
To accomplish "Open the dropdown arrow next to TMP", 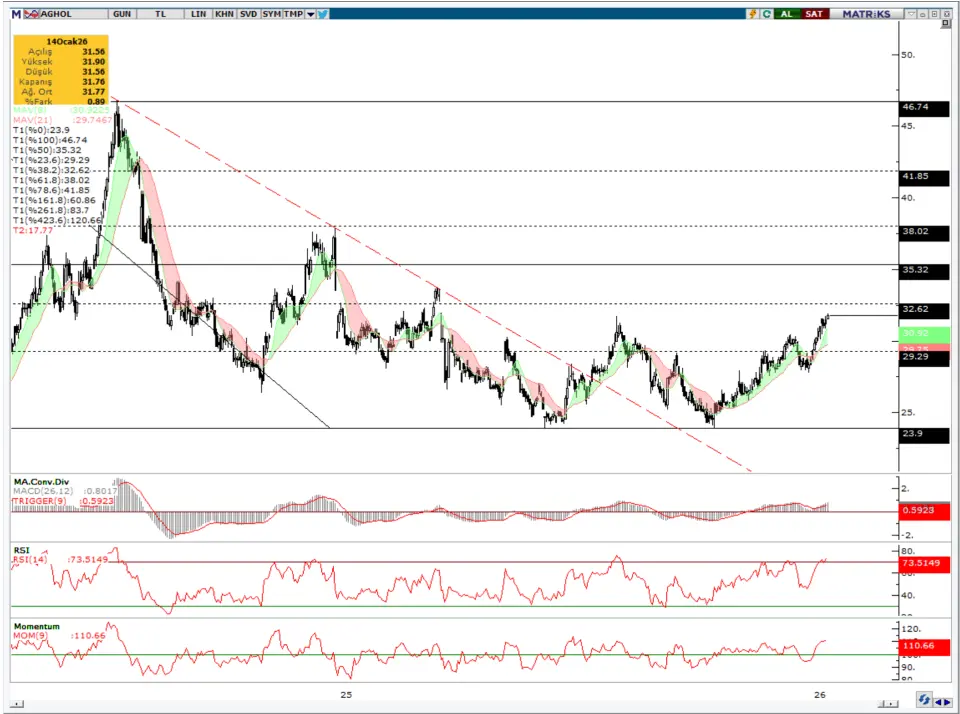I will [311, 14].
